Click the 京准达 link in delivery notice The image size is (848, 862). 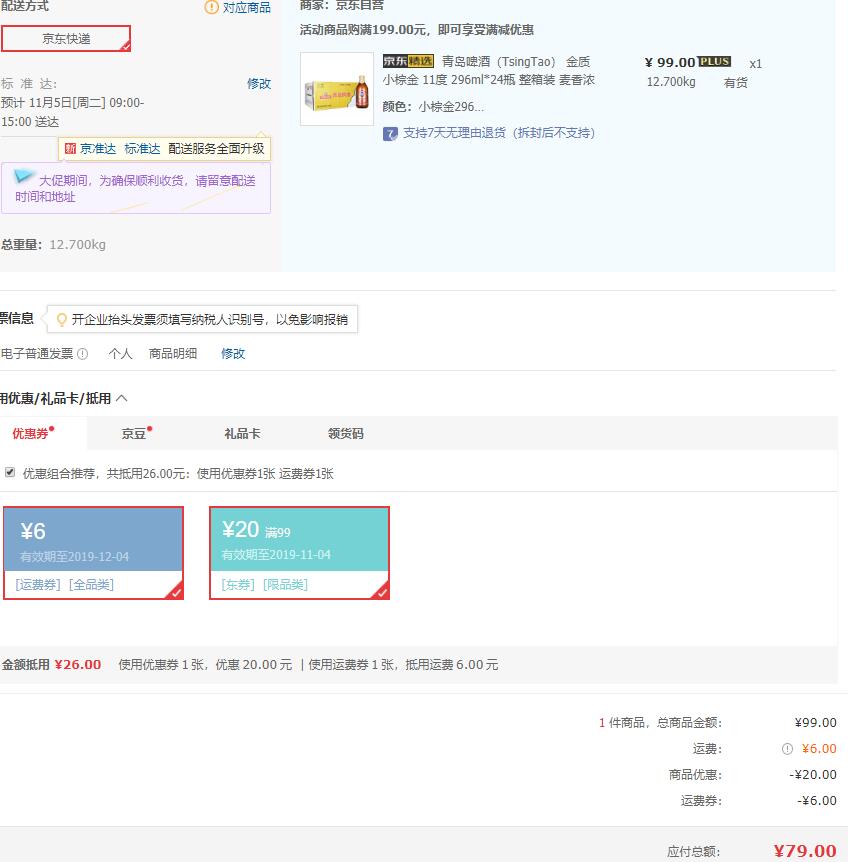pos(98,149)
